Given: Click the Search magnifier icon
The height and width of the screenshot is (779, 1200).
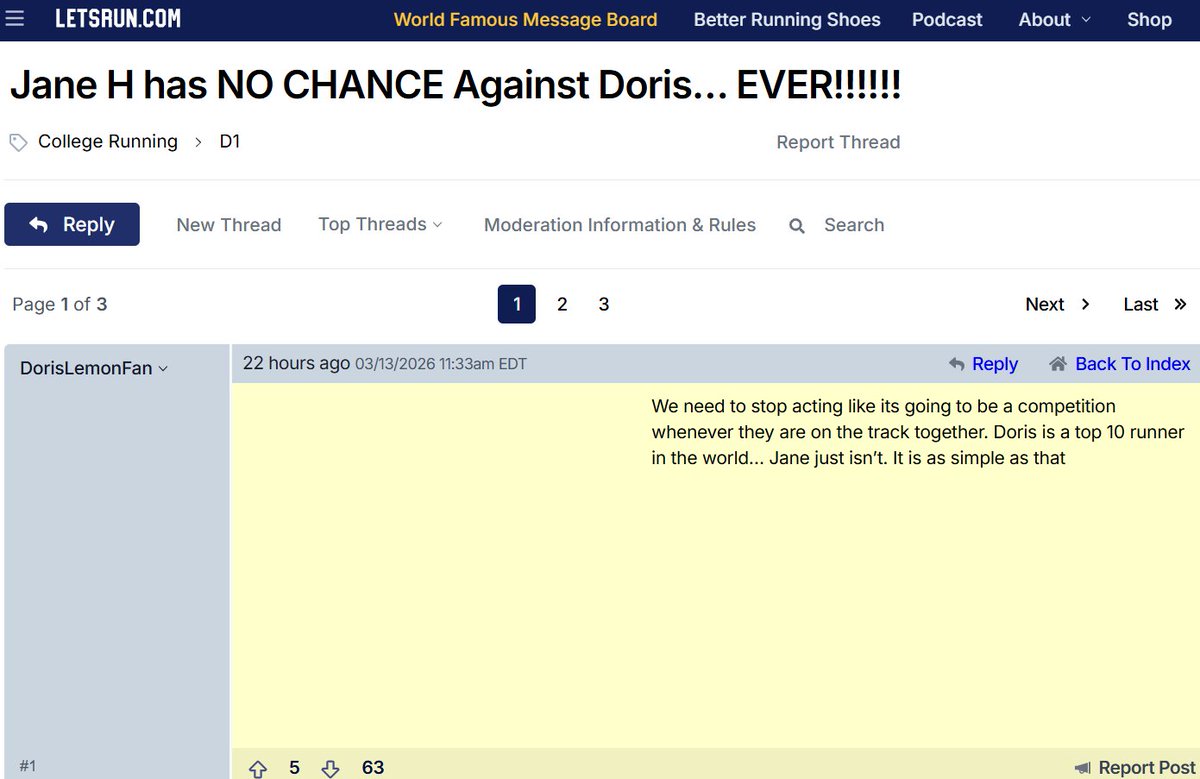Looking at the screenshot, I should [797, 226].
